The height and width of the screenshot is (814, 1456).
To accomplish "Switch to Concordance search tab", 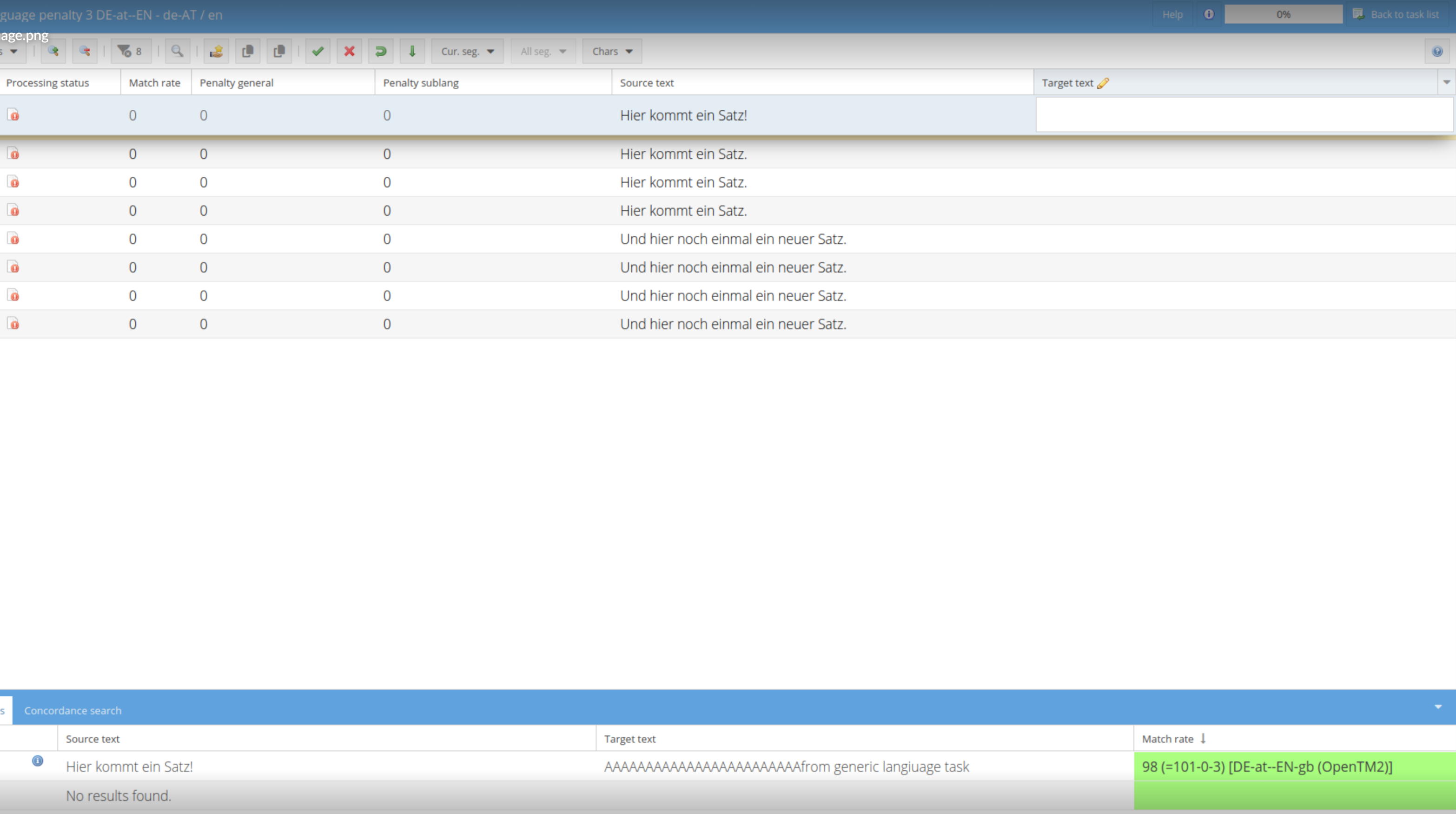I will pyautogui.click(x=73, y=710).
